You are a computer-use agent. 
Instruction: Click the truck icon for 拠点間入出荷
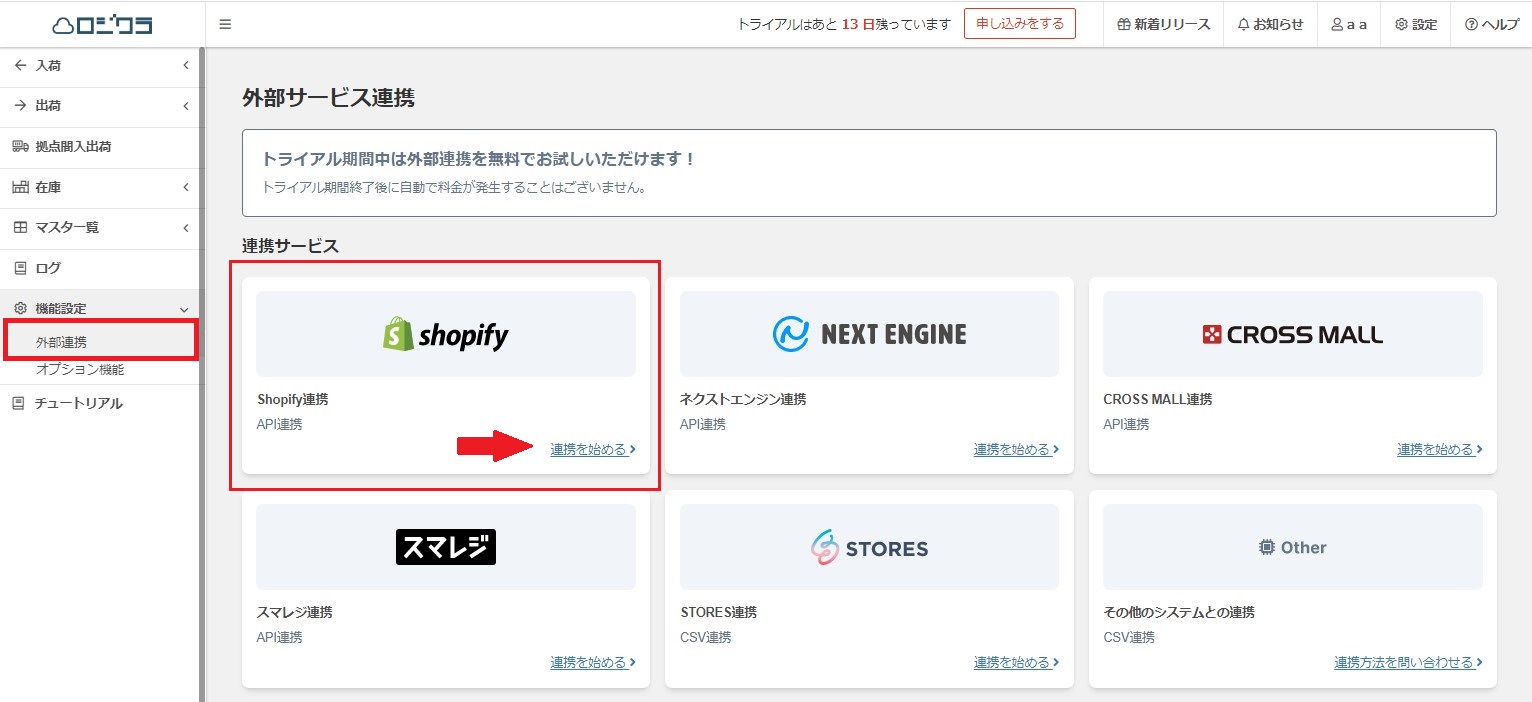20,146
